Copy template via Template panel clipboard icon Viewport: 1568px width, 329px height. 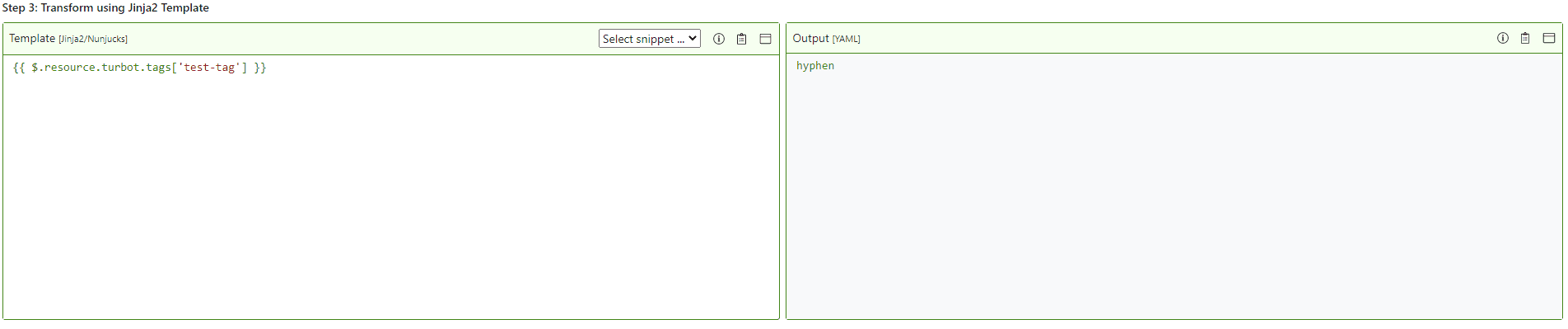tap(742, 39)
